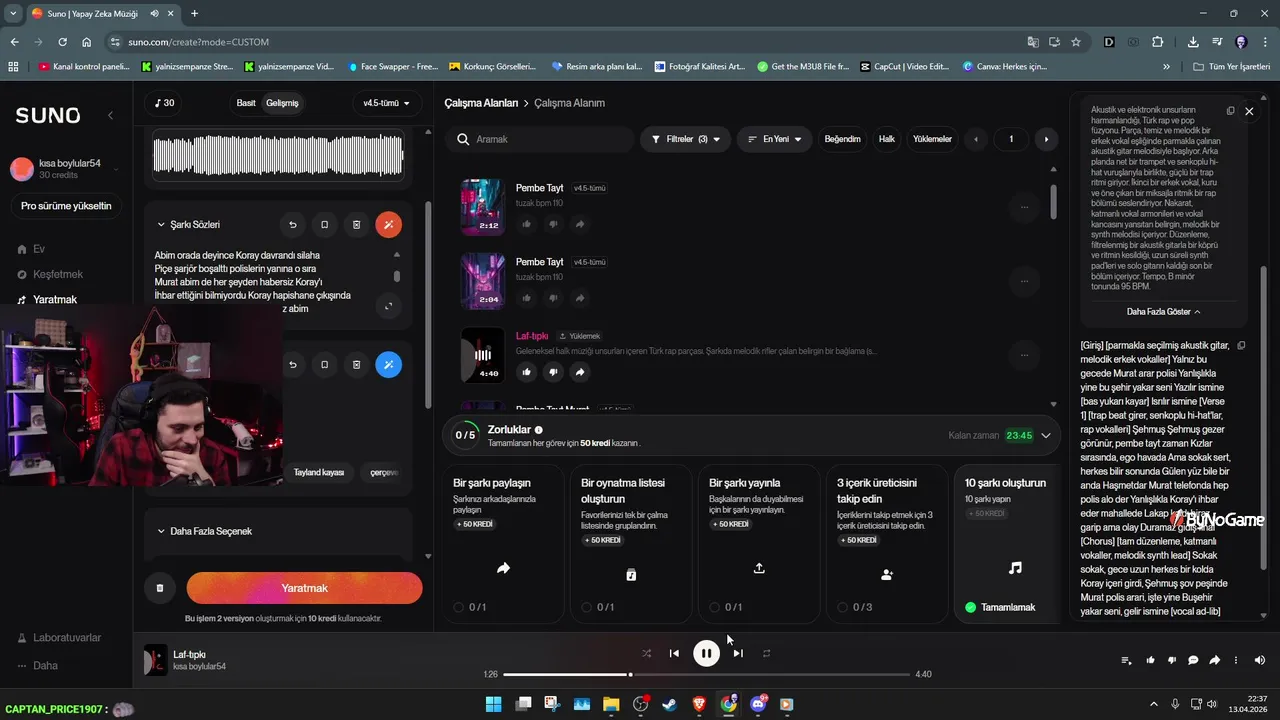Viewport: 1280px width, 720px height.
Task: Switch to Gelişmiş mode
Action: [x=282, y=103]
